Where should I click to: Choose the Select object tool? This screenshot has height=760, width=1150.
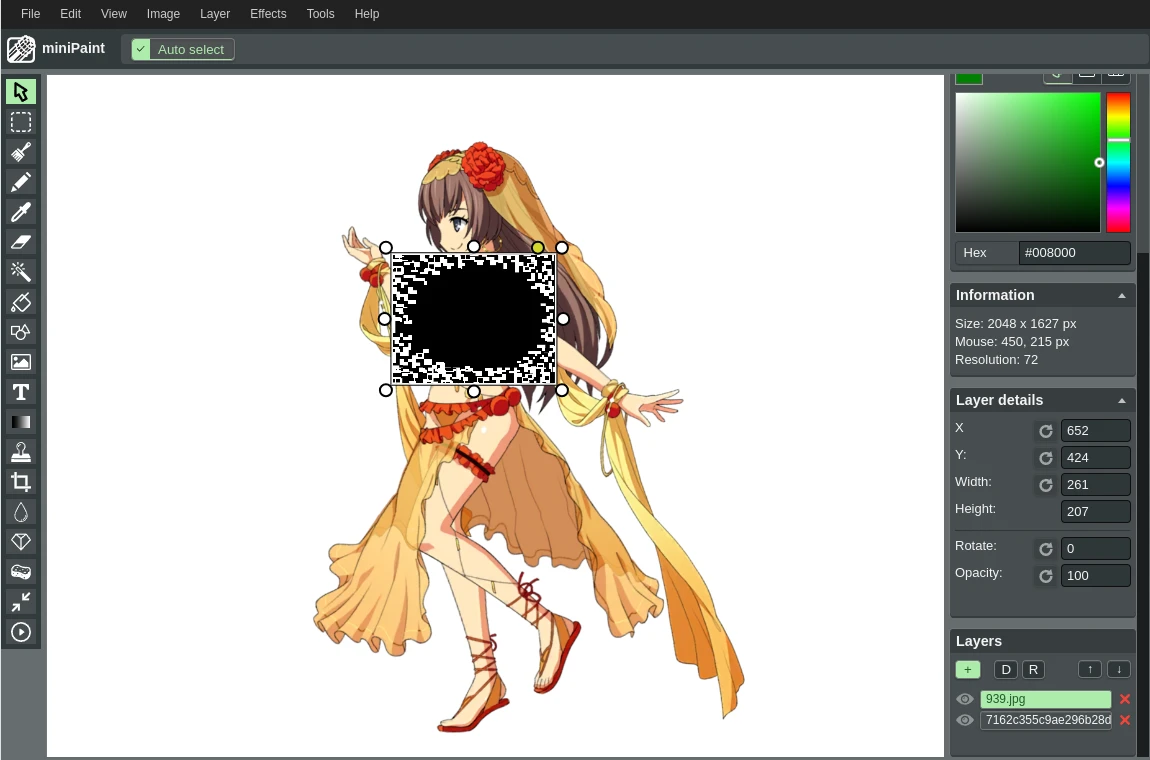pyautogui.click(x=21, y=92)
